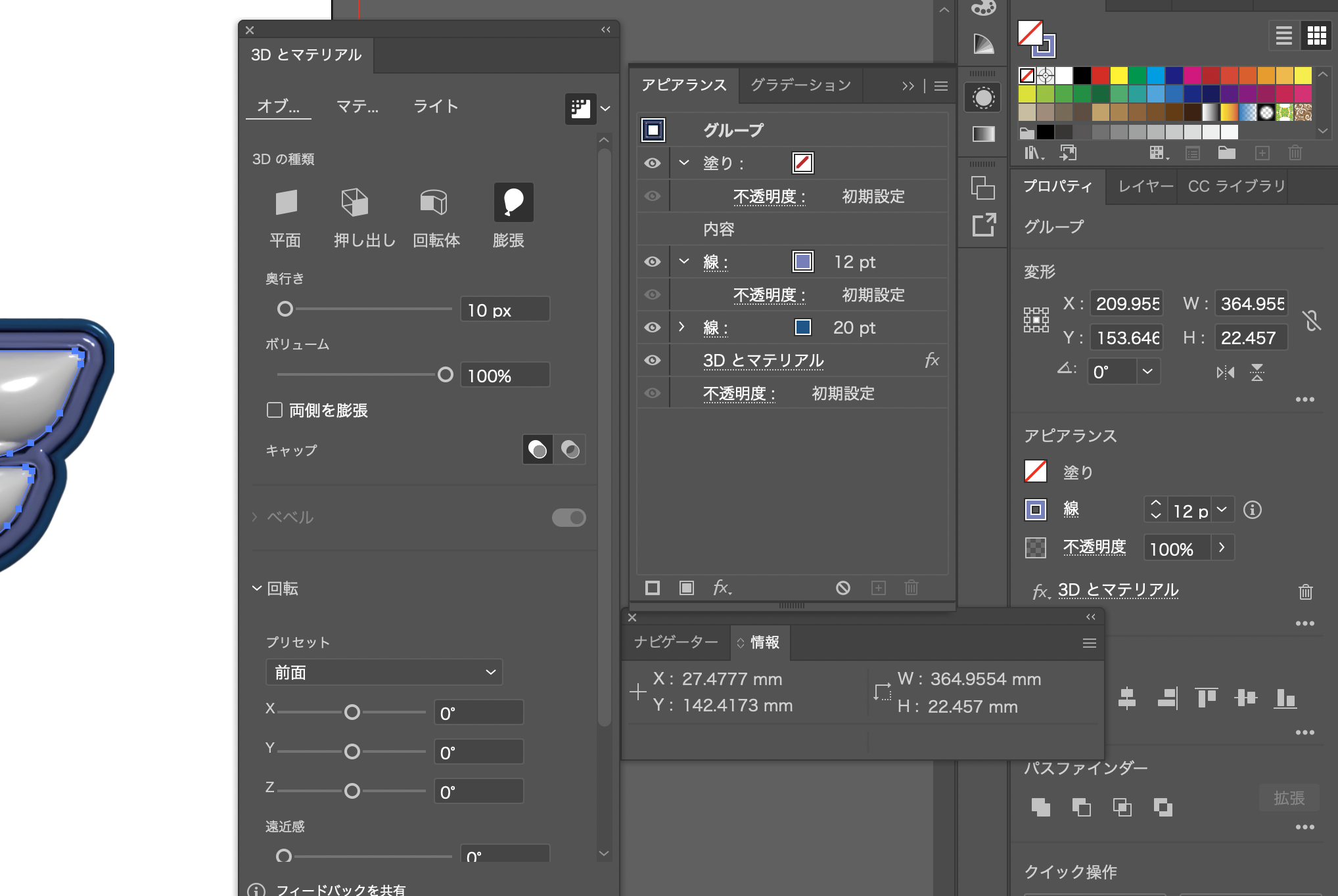This screenshot has width=1338, height=896.
Task: Hide the 12 pt 線 appearance row
Action: click(651, 261)
